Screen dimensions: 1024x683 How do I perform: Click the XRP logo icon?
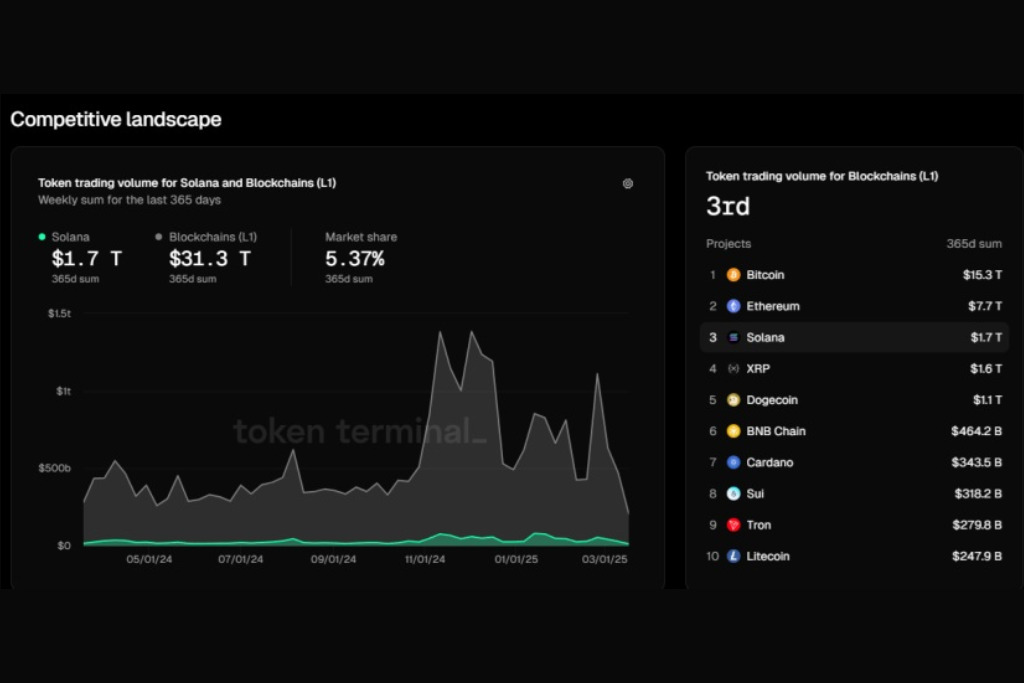point(733,369)
